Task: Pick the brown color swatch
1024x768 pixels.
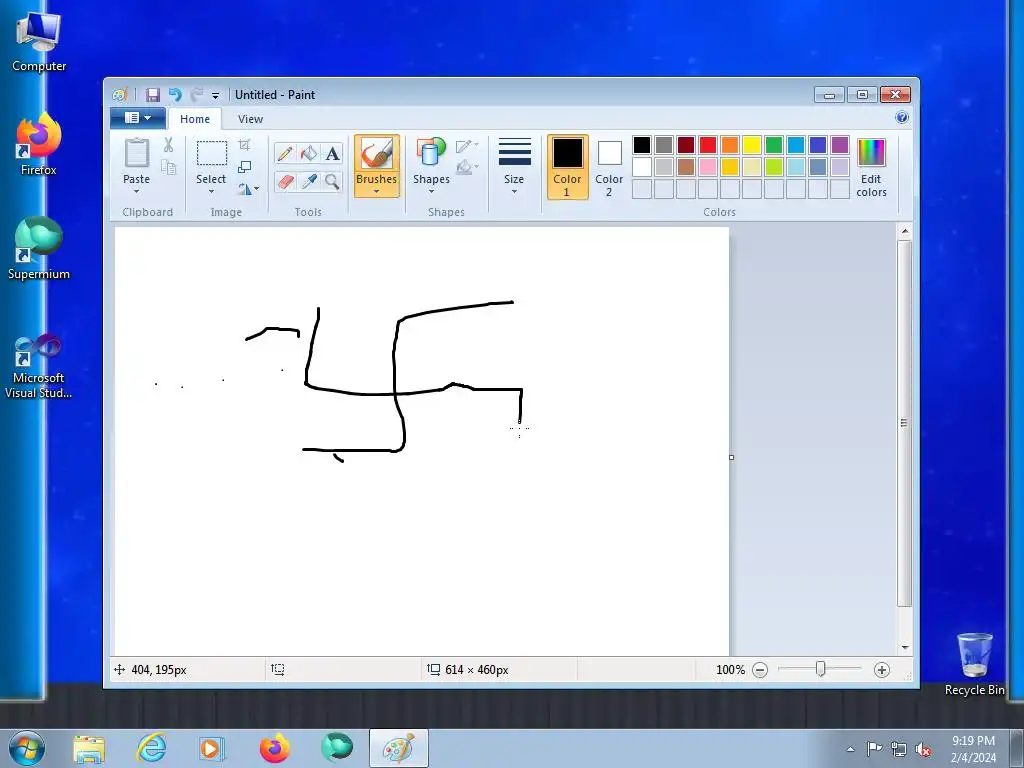Action: tap(686, 167)
